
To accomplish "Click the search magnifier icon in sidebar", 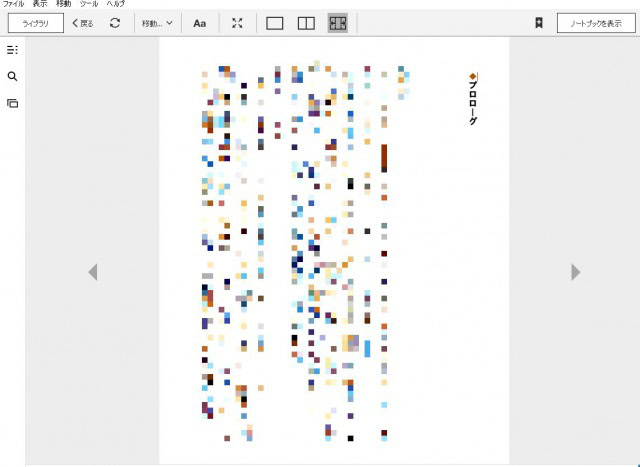I will 12,77.
